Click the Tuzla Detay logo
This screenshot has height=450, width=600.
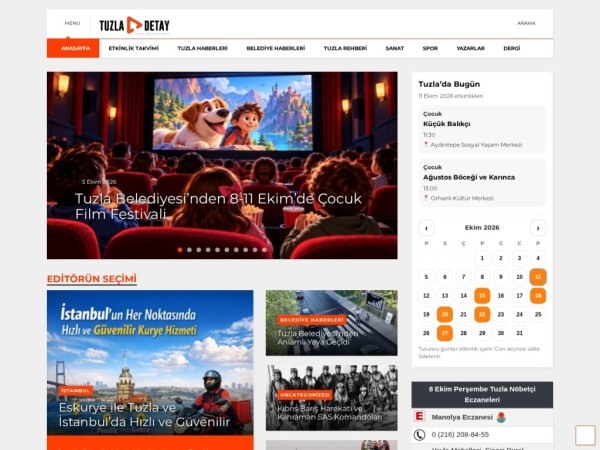point(134,26)
